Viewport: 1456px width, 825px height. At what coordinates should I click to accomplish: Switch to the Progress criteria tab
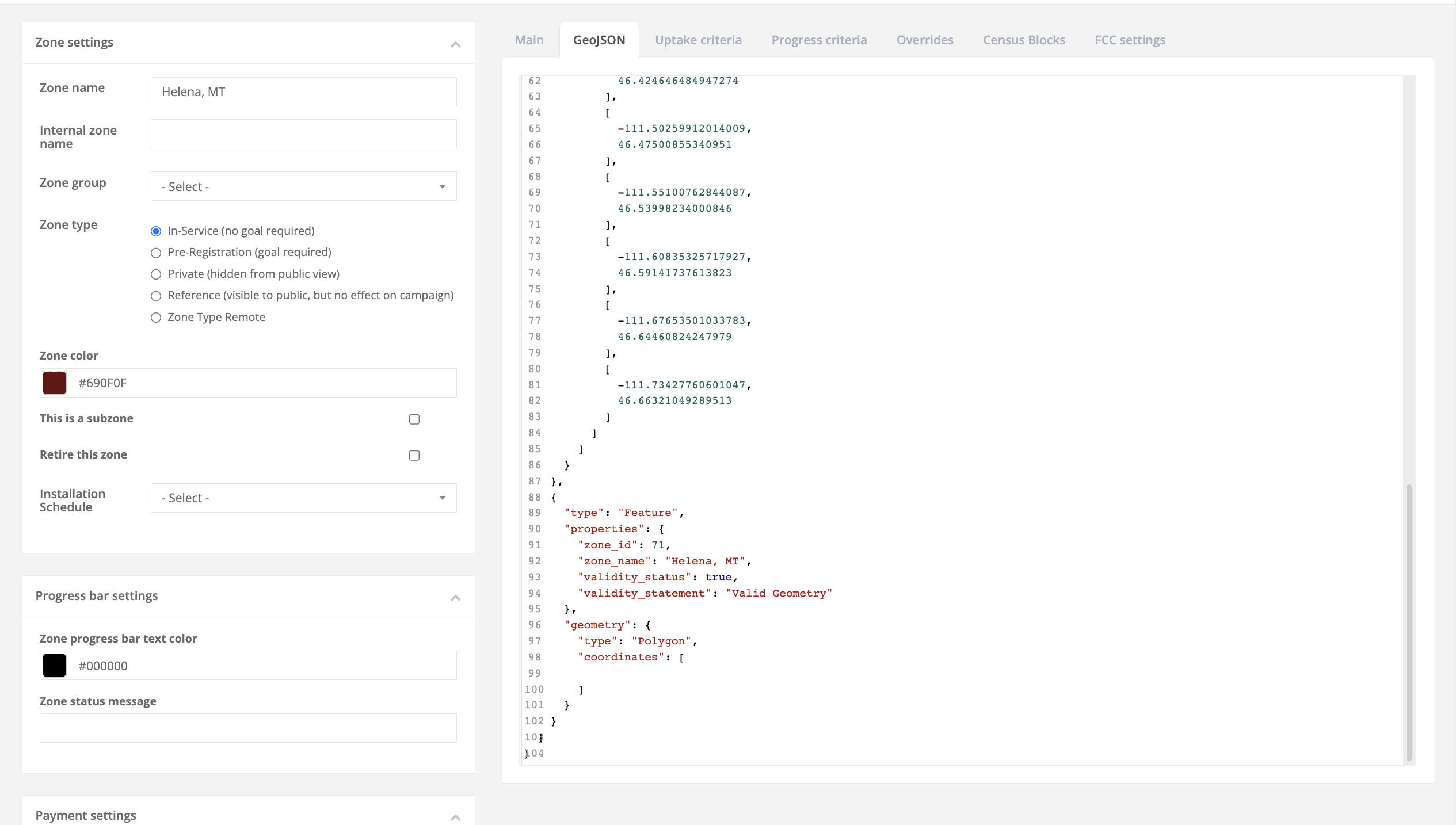pyautogui.click(x=819, y=40)
